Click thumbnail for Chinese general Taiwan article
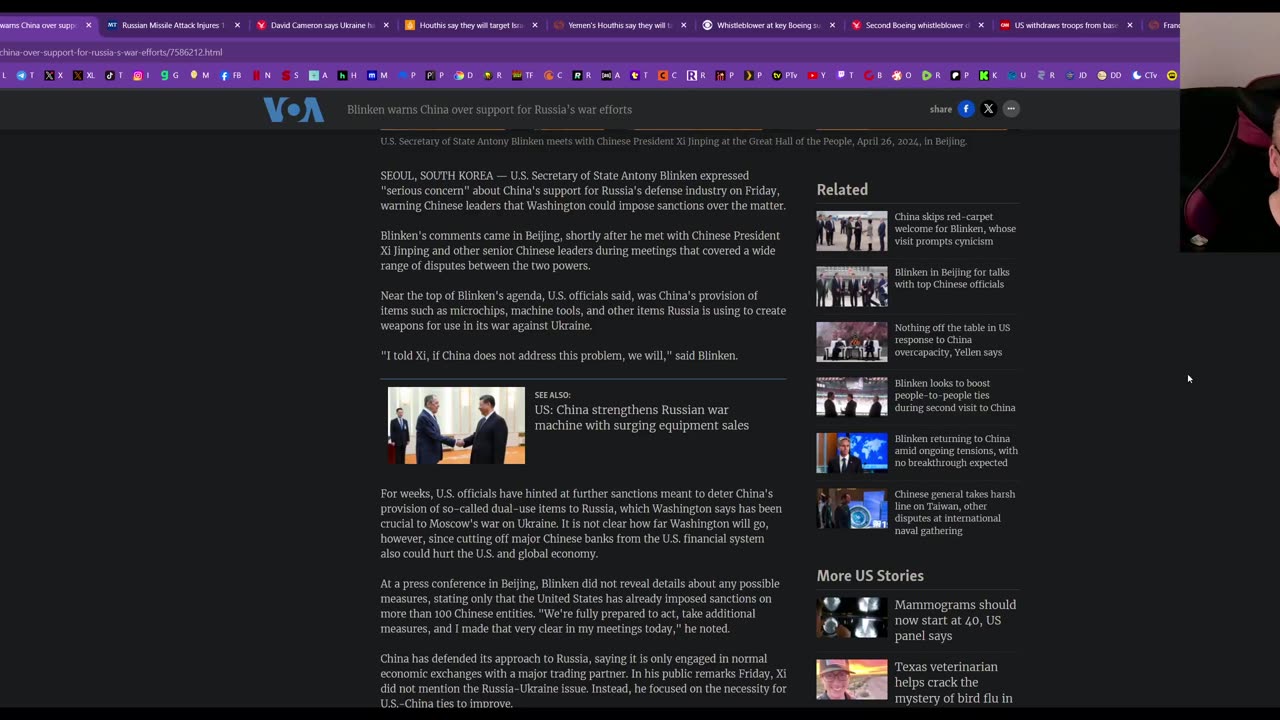1280x720 pixels. click(851, 508)
